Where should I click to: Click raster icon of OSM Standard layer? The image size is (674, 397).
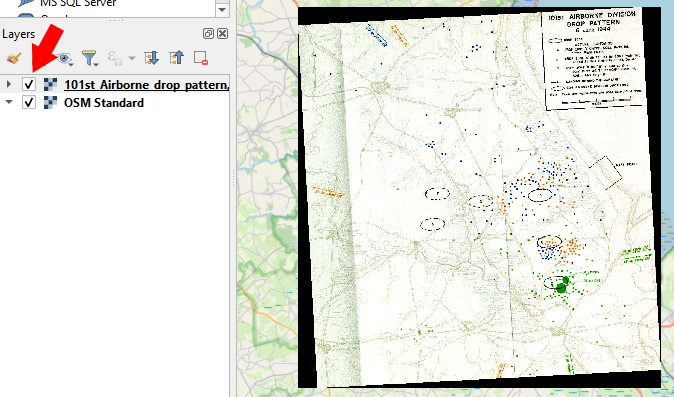point(50,102)
